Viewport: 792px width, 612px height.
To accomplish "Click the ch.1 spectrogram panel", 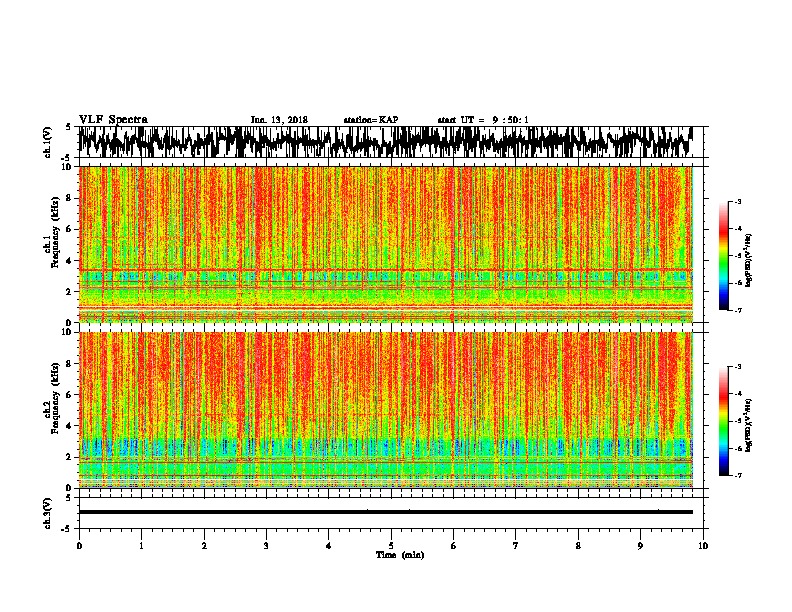I will (385, 244).
